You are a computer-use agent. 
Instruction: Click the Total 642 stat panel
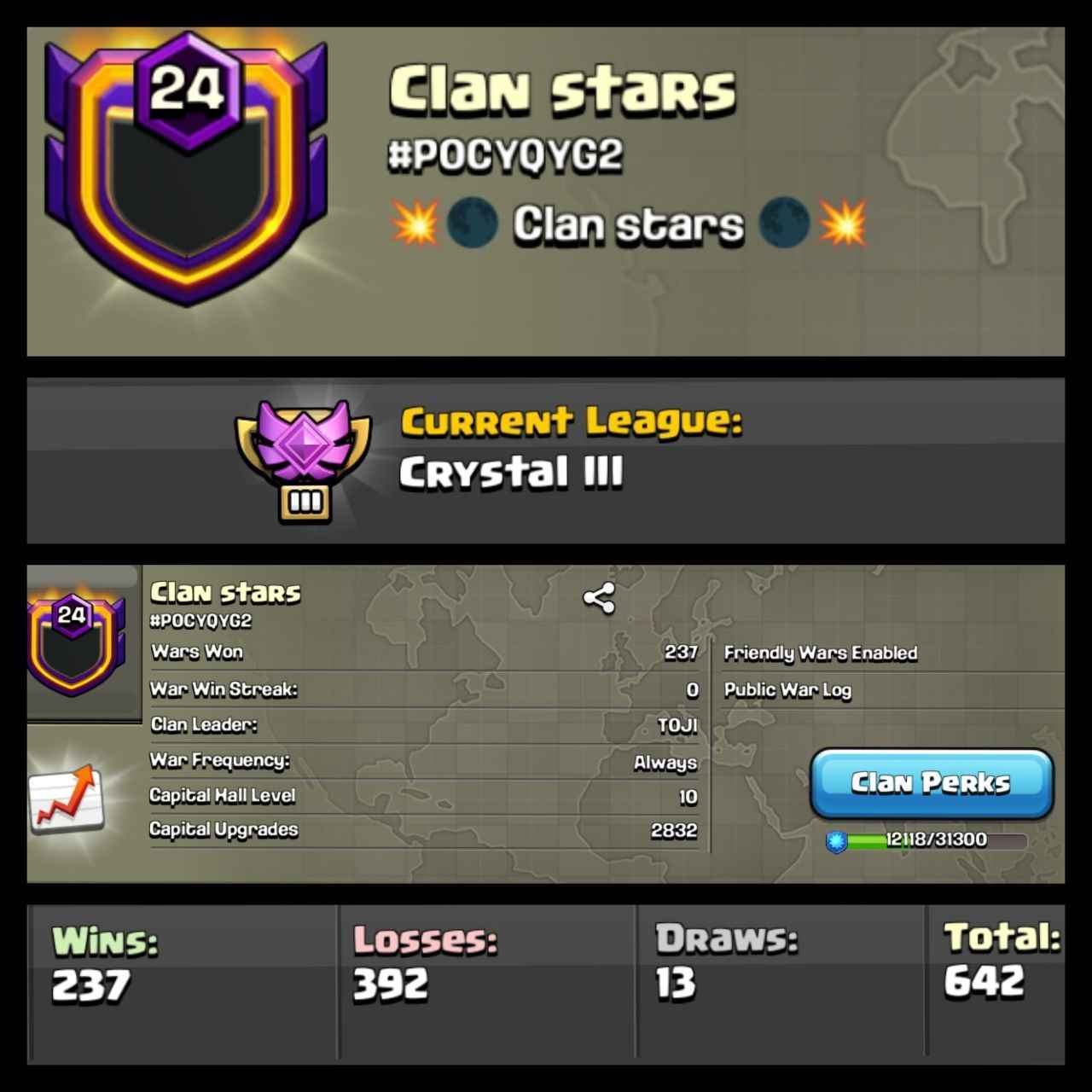pyautogui.click(x=996, y=983)
